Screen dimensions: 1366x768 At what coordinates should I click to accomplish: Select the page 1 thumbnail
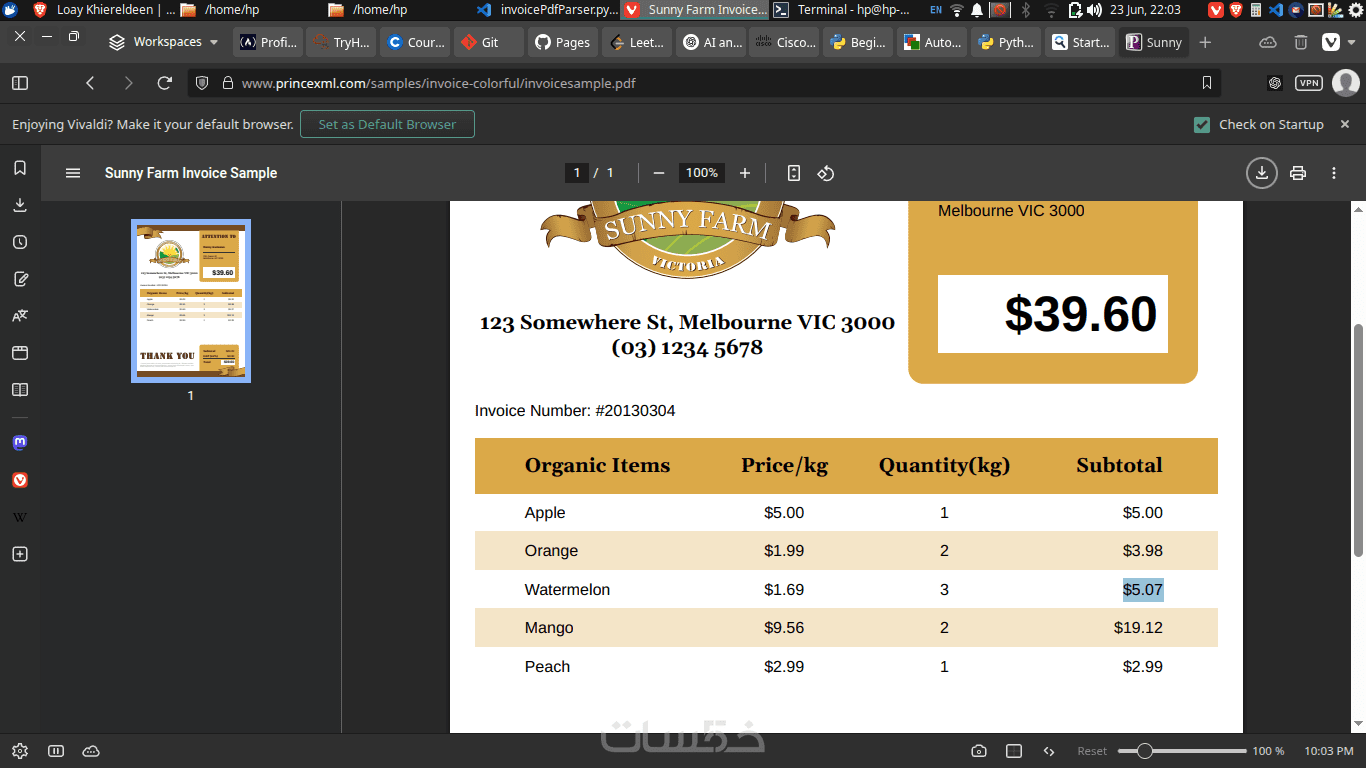click(191, 301)
